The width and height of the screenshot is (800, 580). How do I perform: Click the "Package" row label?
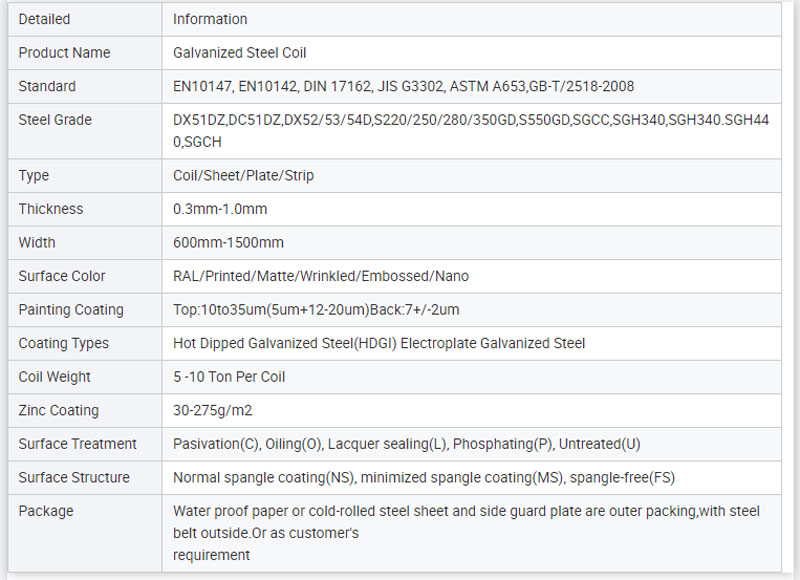tap(46, 511)
